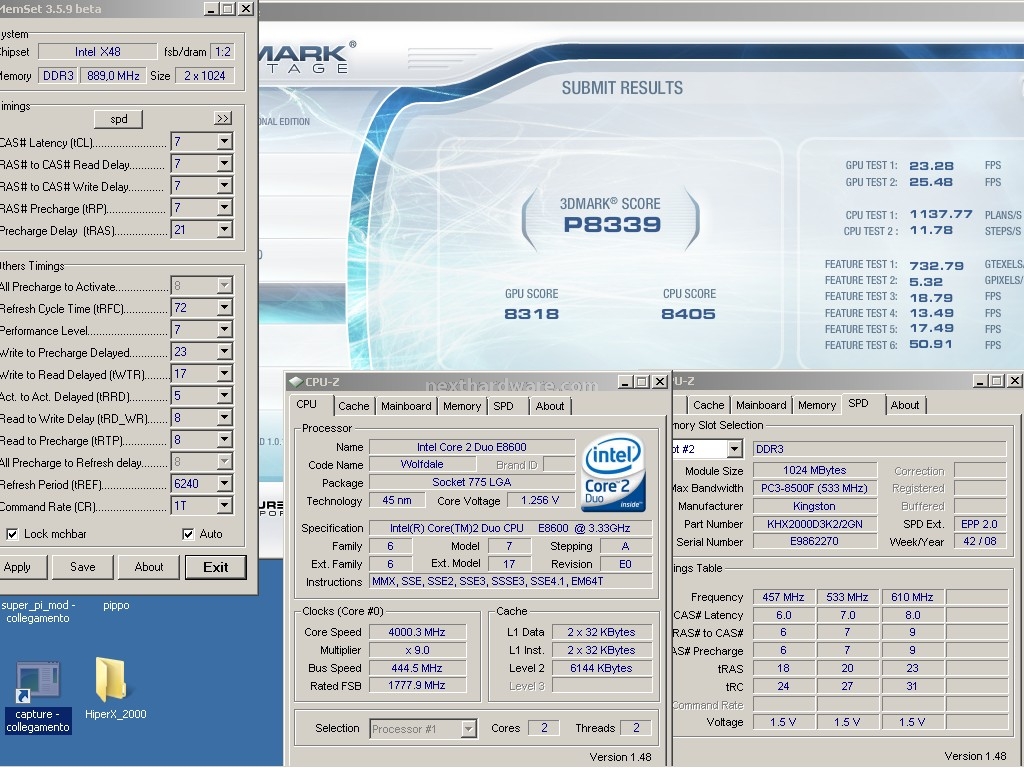The height and width of the screenshot is (768, 1024).
Task: Open the Cache tab in the right CPU-Z window
Action: click(x=709, y=406)
